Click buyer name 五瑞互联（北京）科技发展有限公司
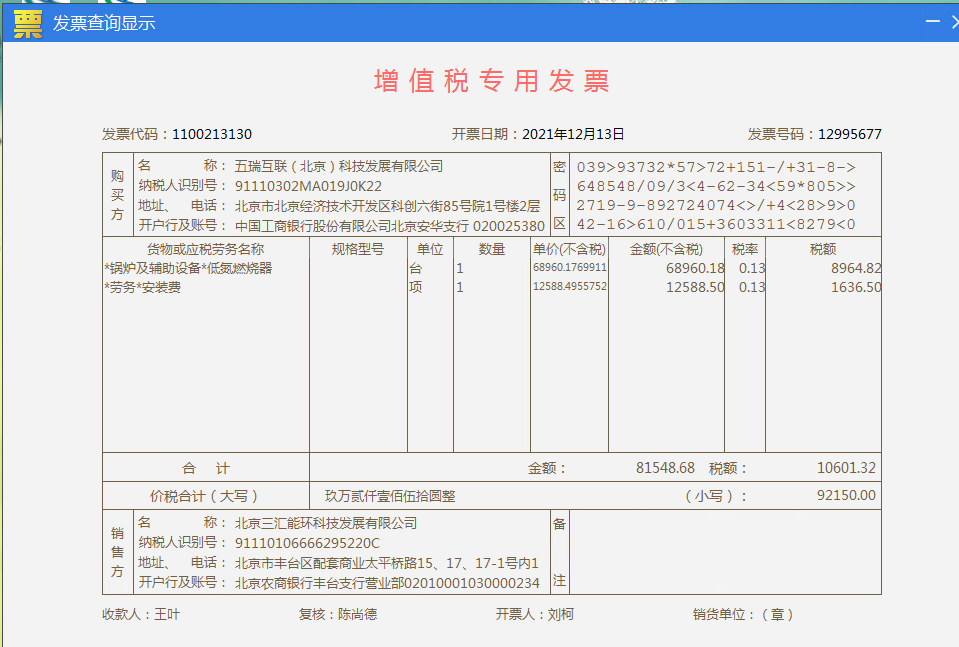 (339, 166)
